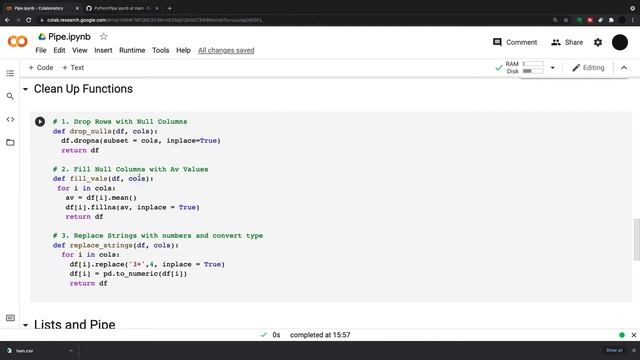Open the Edit menu
Viewport: 640px width, 360px height.
59,50
